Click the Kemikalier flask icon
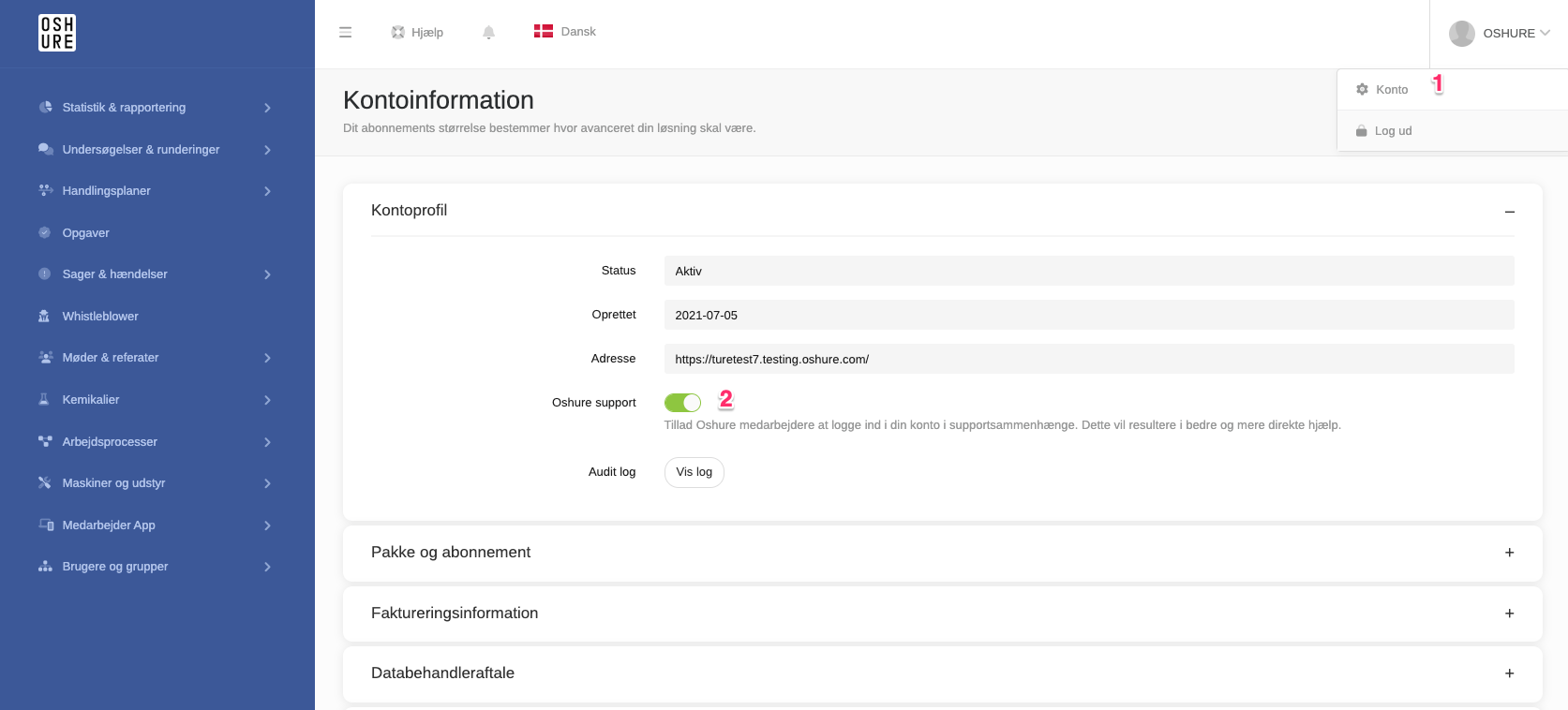 coord(44,399)
